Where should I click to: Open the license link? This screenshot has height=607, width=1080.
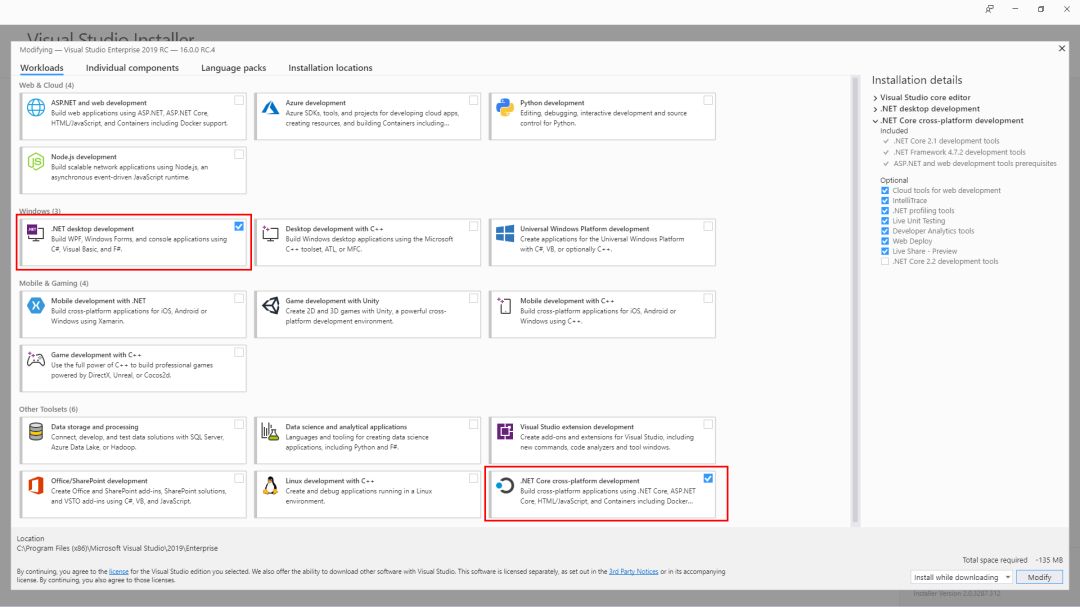[x=118, y=571]
